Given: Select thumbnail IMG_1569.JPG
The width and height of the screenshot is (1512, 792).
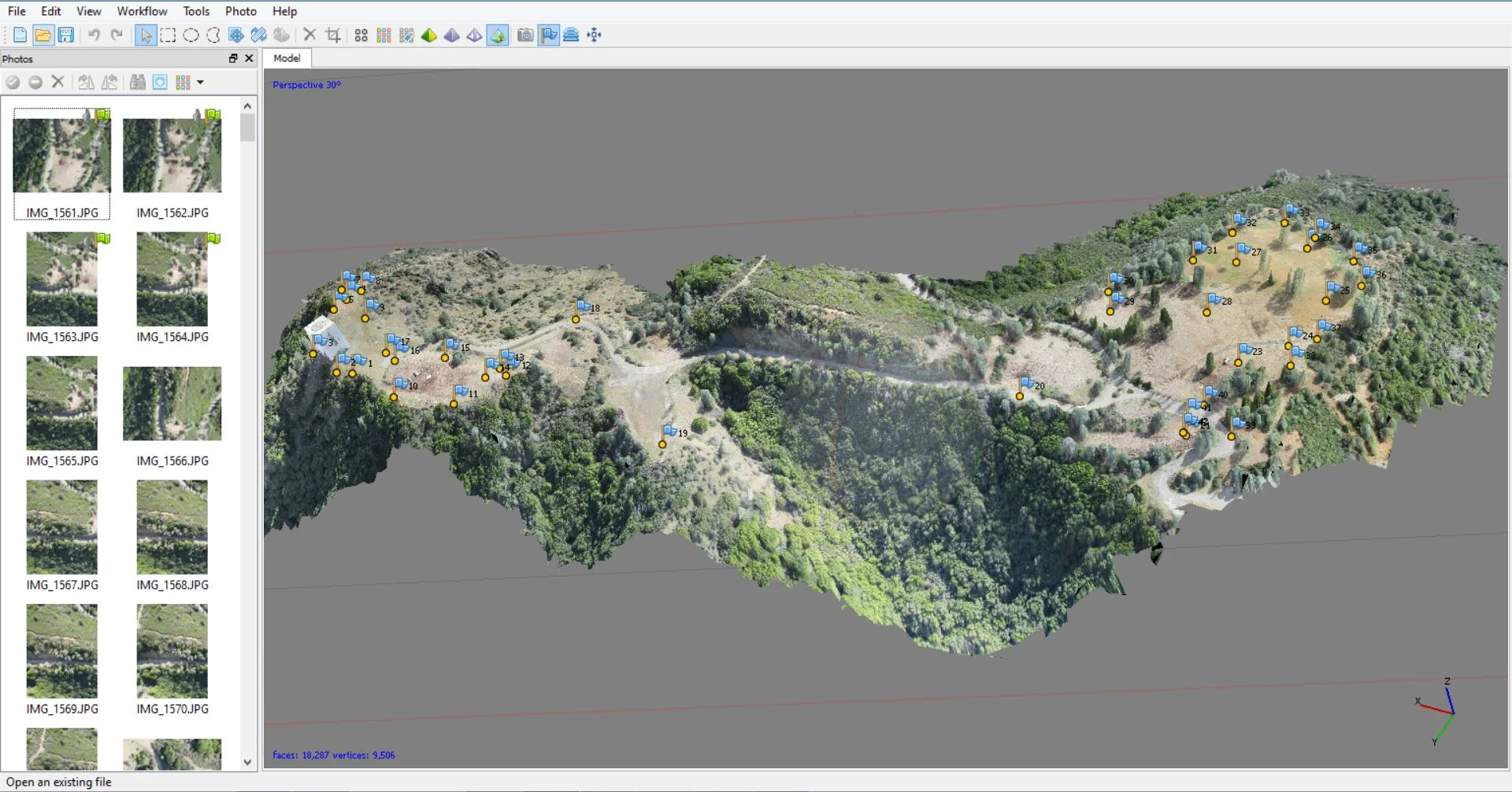Looking at the screenshot, I should coord(62,651).
